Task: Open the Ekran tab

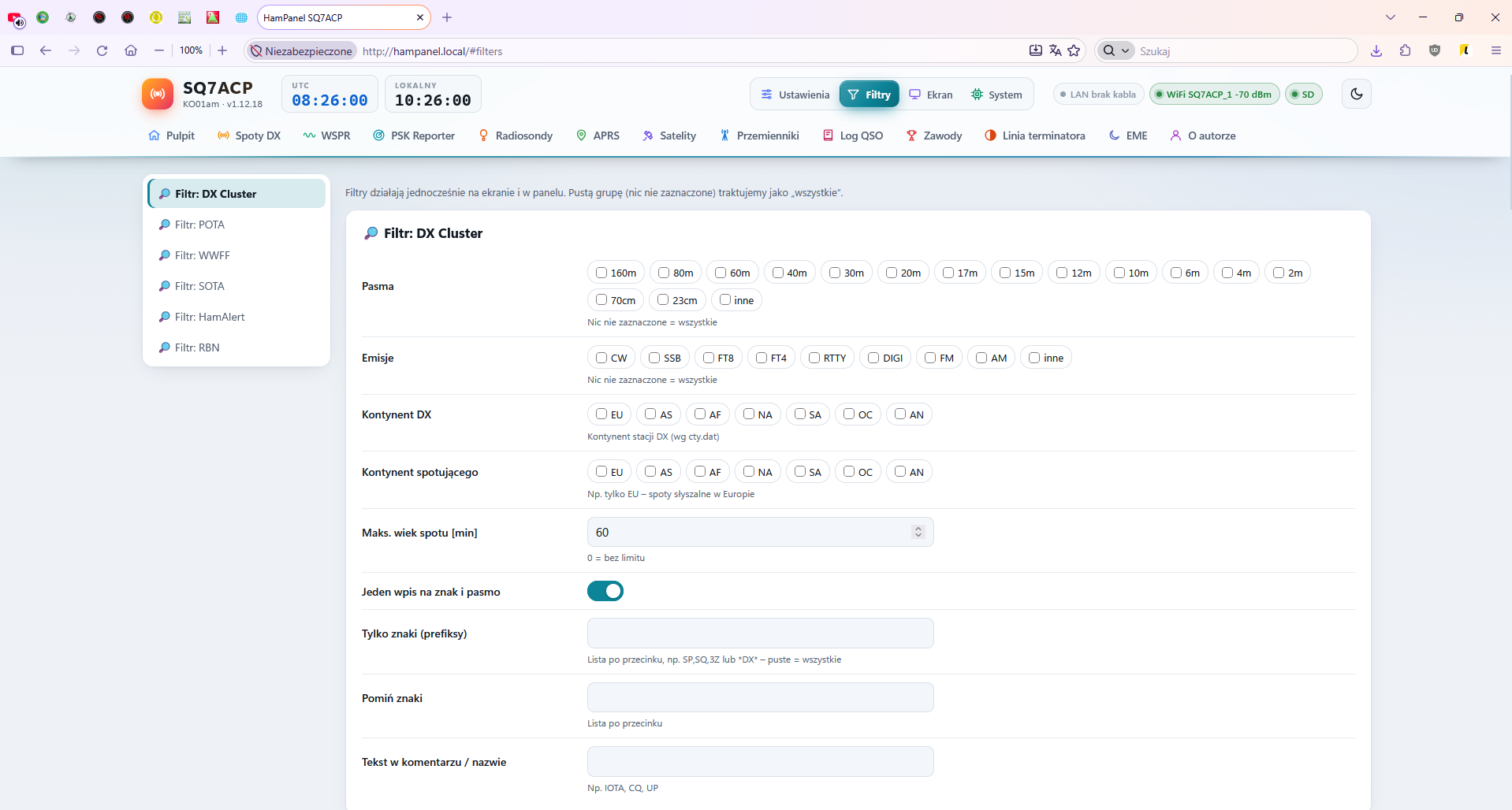Action: point(931,95)
